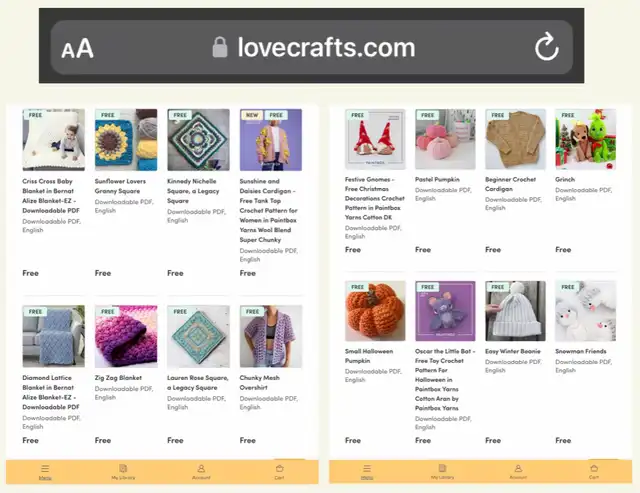Open the Snowman Friends title link
640x493 pixels.
579,352
